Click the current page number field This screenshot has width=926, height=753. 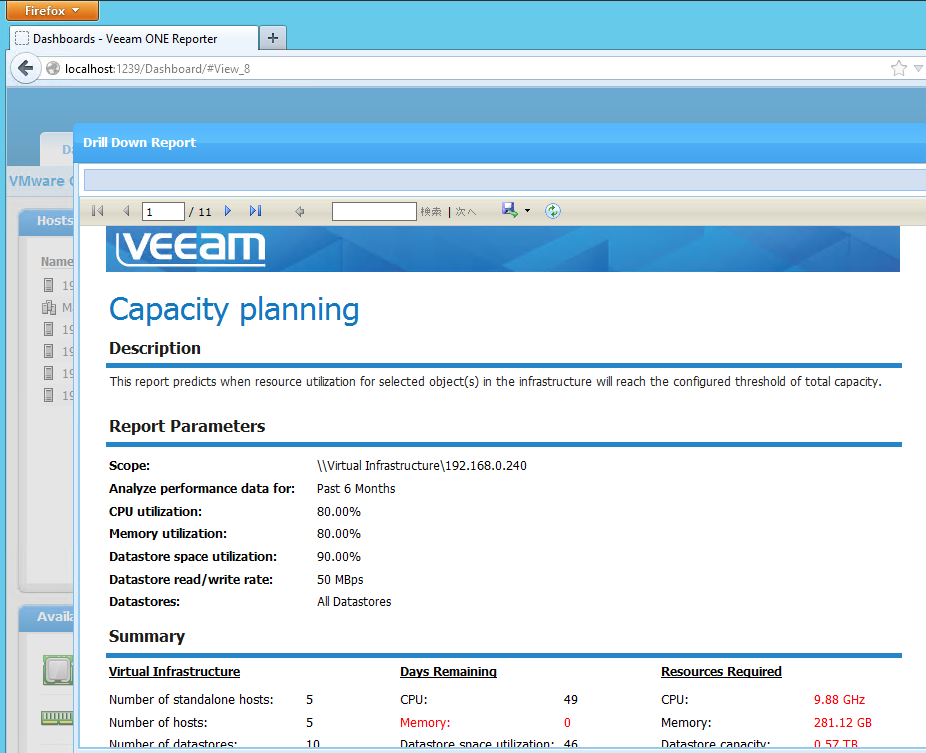(163, 211)
